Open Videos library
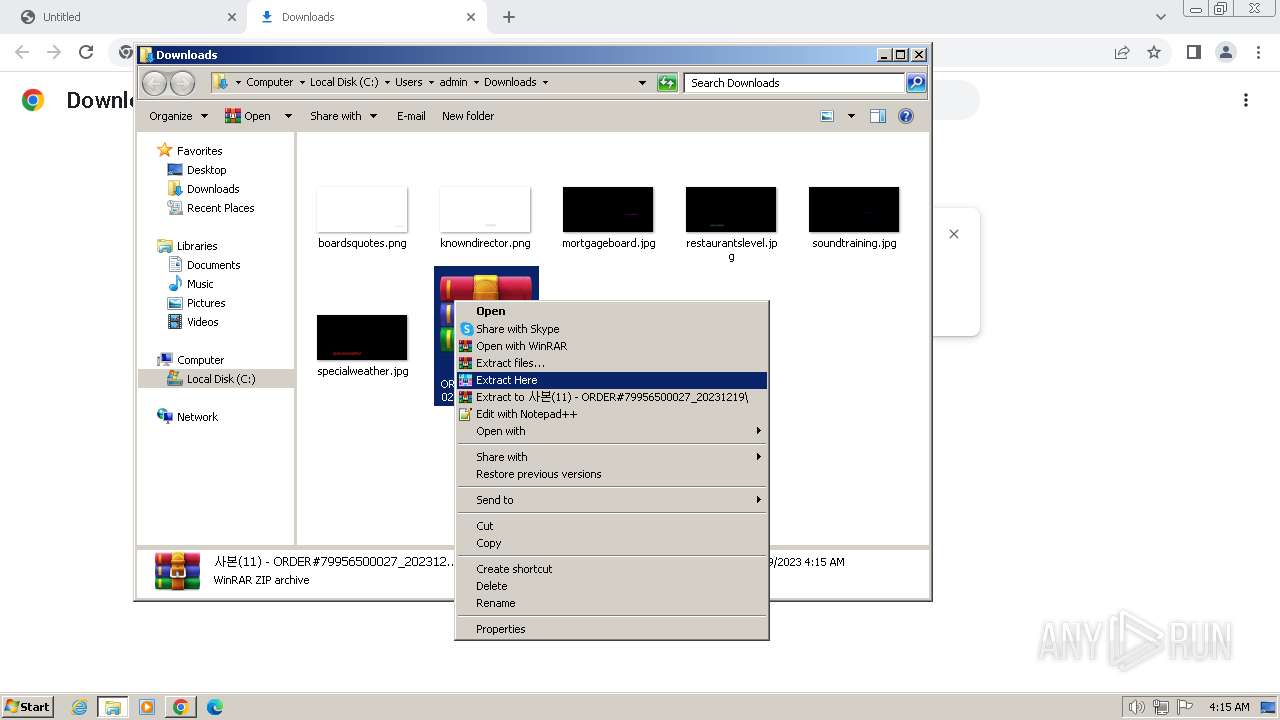Viewport: 1280px width, 720px height. [202, 322]
